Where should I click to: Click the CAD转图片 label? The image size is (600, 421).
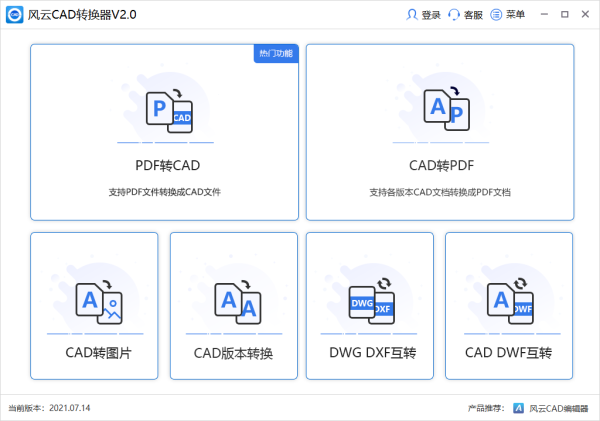(98, 352)
